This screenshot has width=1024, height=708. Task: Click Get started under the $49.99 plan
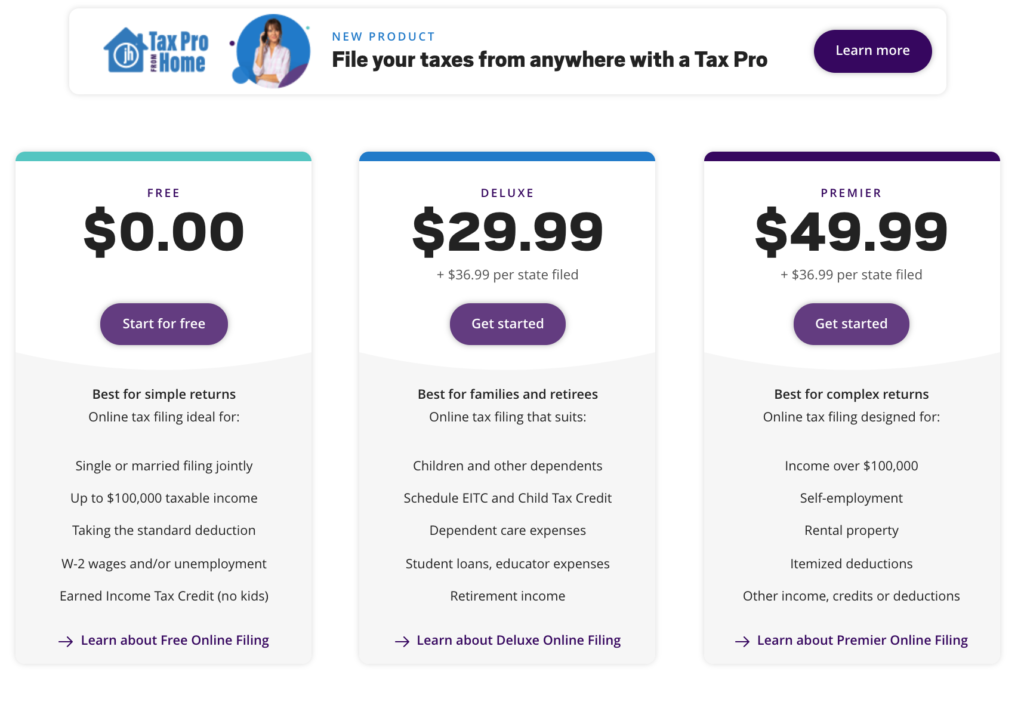tap(851, 323)
